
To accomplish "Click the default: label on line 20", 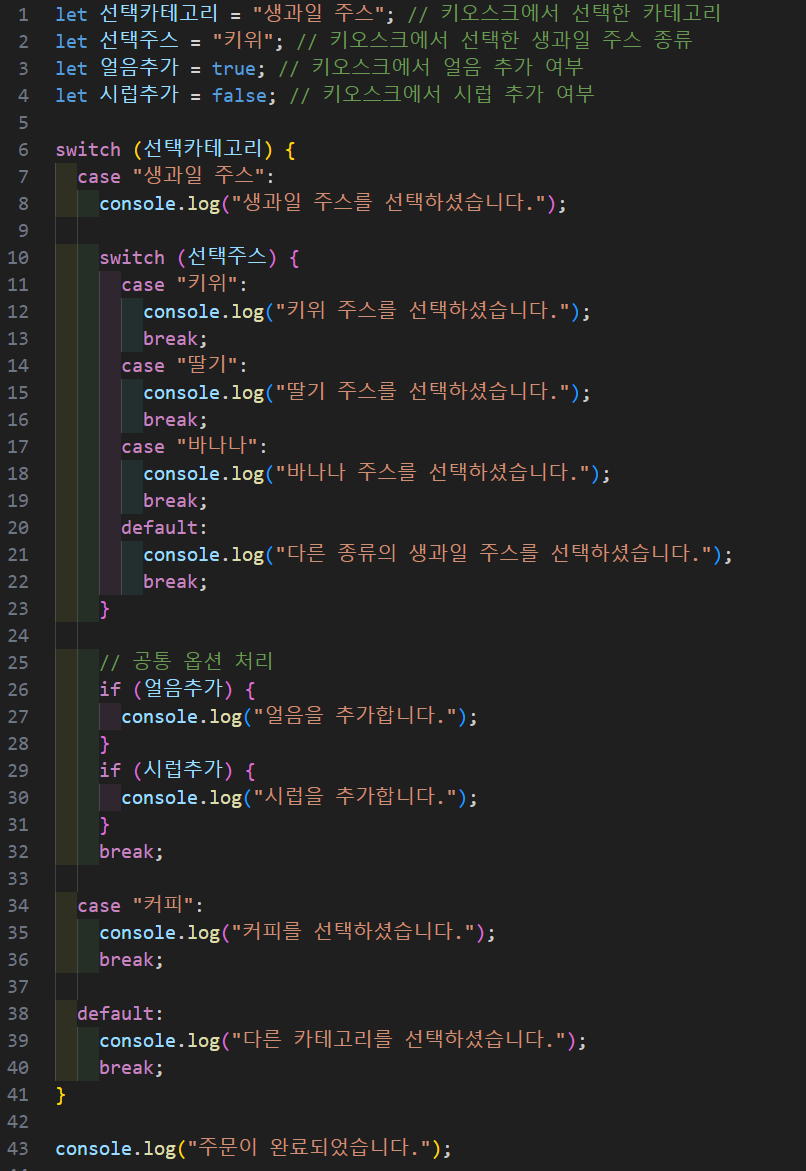I will click(164, 527).
